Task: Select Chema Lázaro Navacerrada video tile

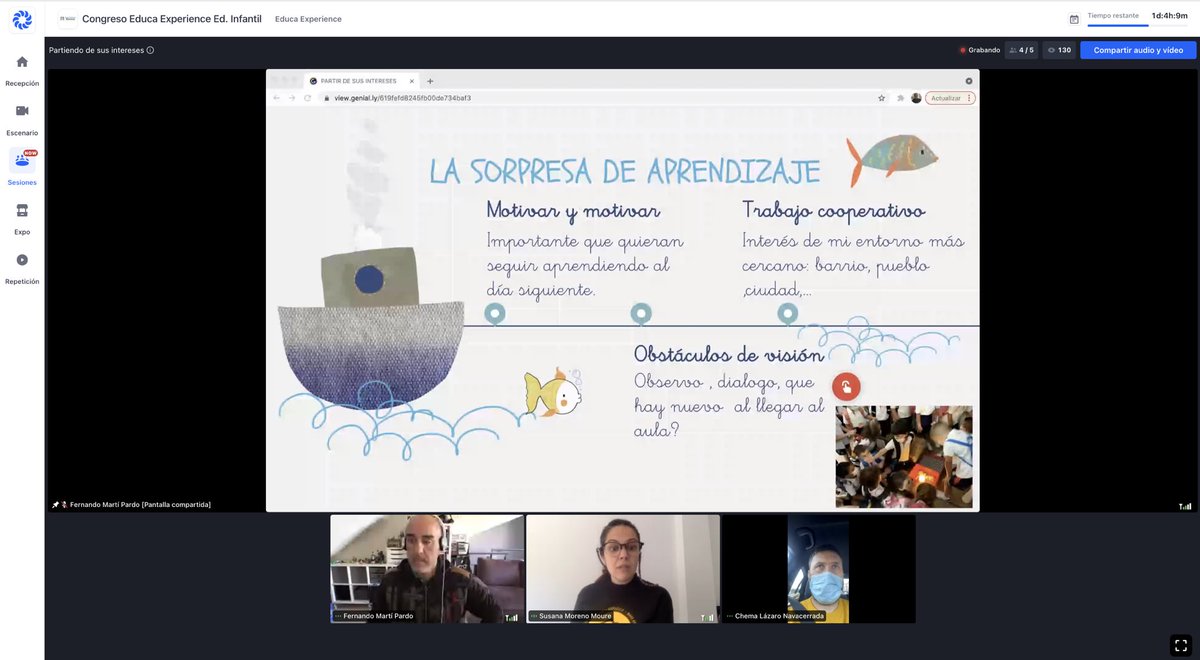Action: point(819,569)
